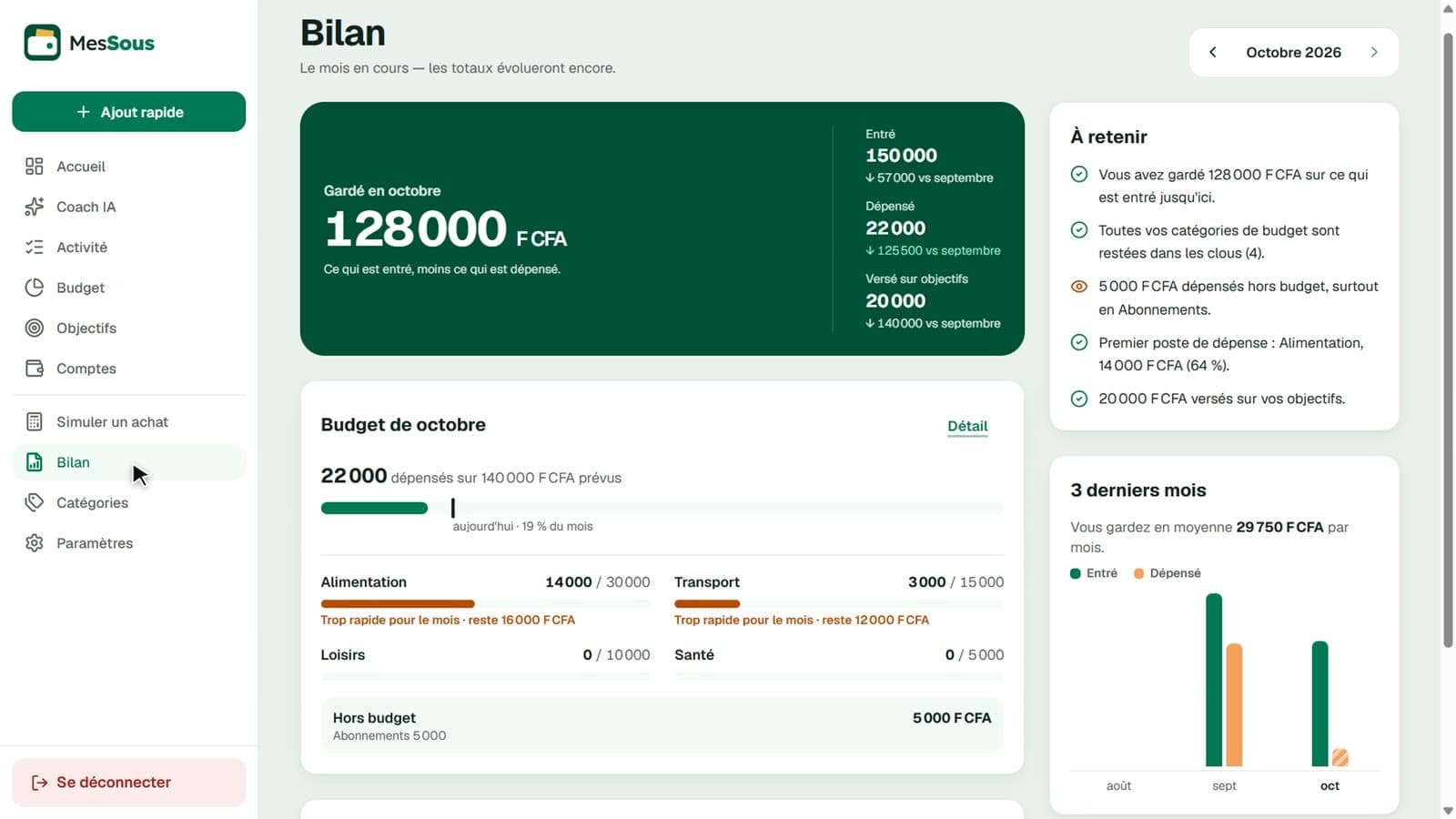Go to previous month with left chevron
1456x819 pixels.
click(x=1213, y=52)
